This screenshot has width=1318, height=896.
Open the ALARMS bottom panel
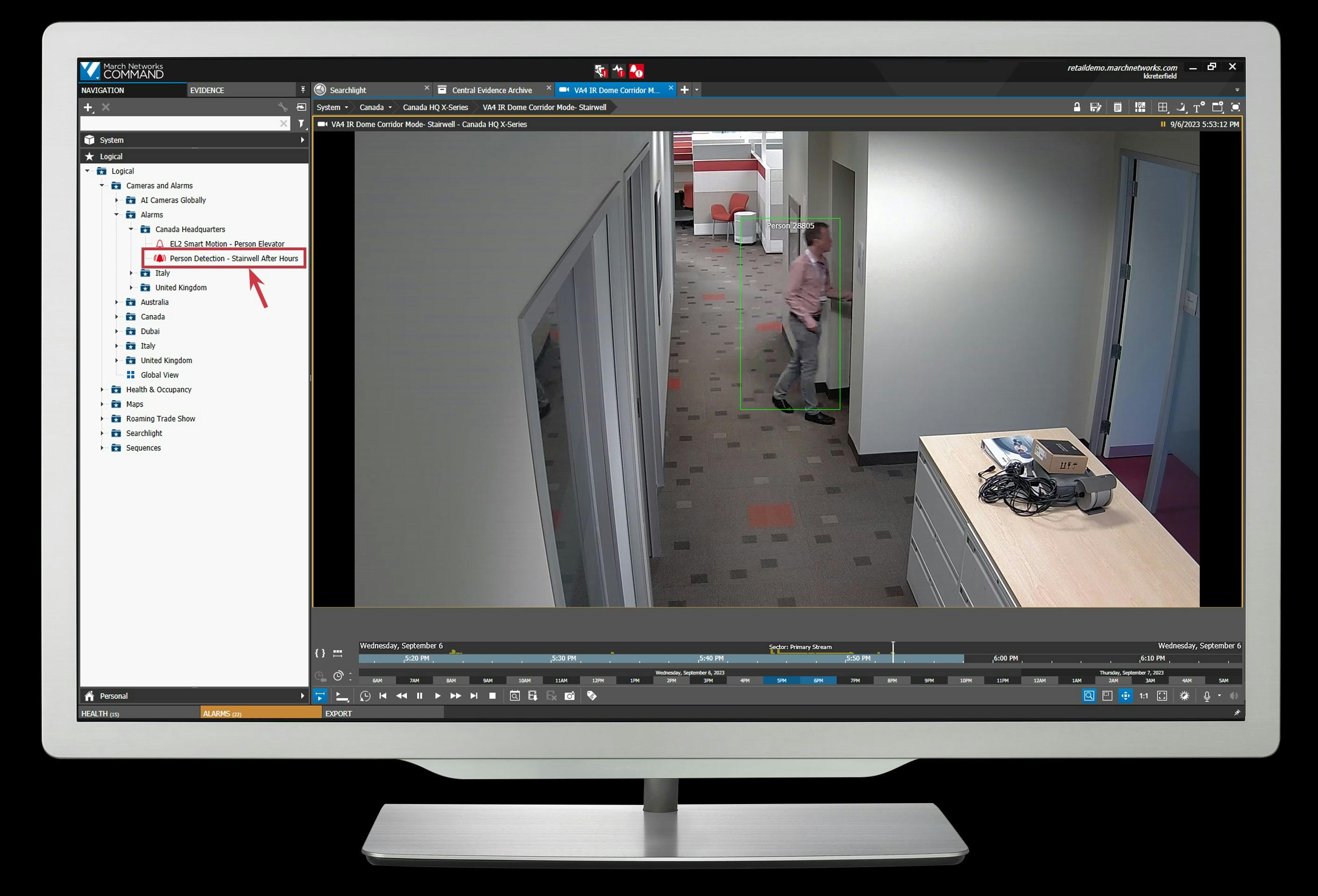pyautogui.click(x=222, y=713)
